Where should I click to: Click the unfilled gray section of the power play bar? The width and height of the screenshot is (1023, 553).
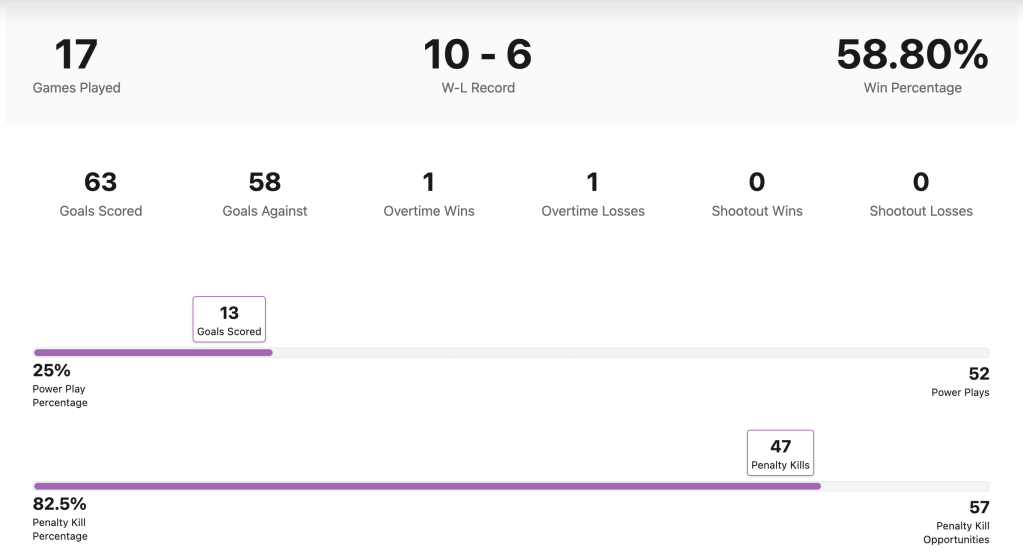click(x=630, y=352)
